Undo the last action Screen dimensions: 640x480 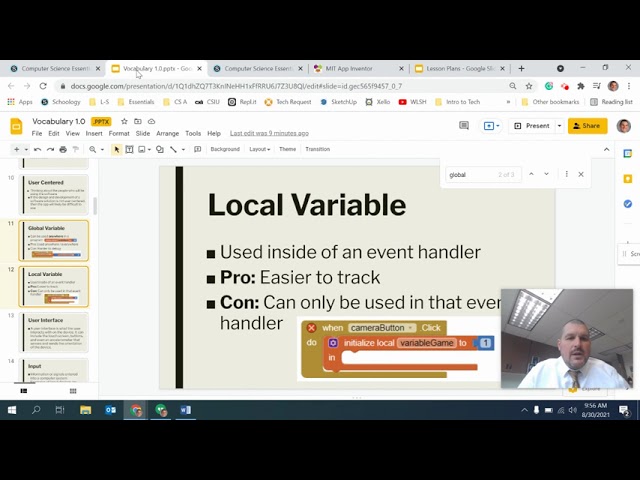(x=38, y=149)
